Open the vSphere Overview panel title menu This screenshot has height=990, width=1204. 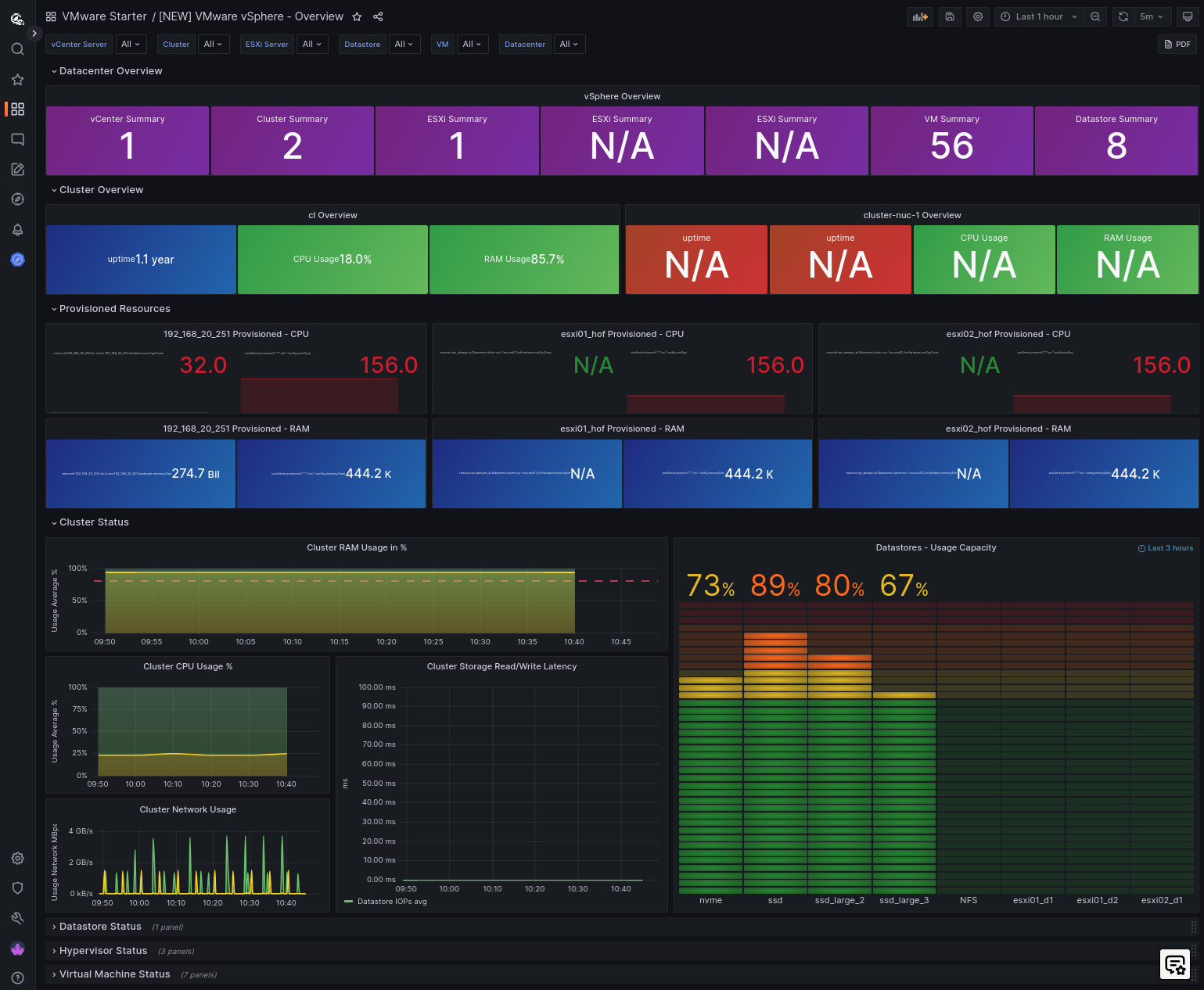(622, 96)
